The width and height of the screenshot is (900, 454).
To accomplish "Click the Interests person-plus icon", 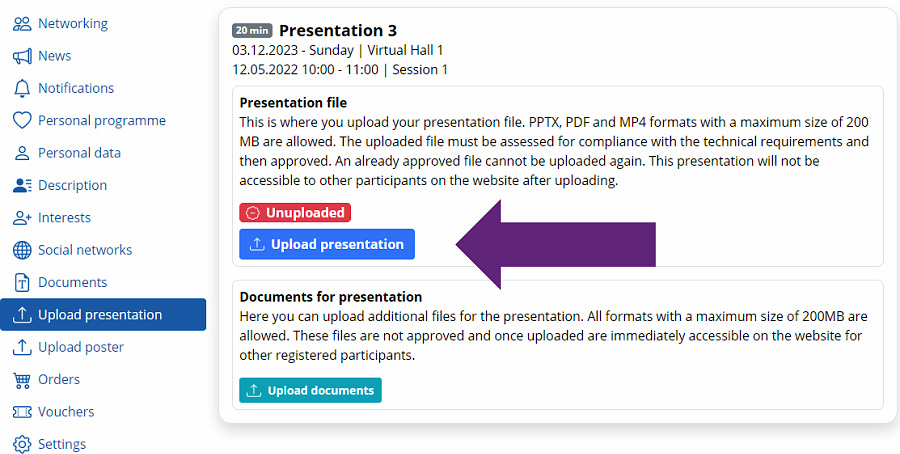I will point(22,218).
